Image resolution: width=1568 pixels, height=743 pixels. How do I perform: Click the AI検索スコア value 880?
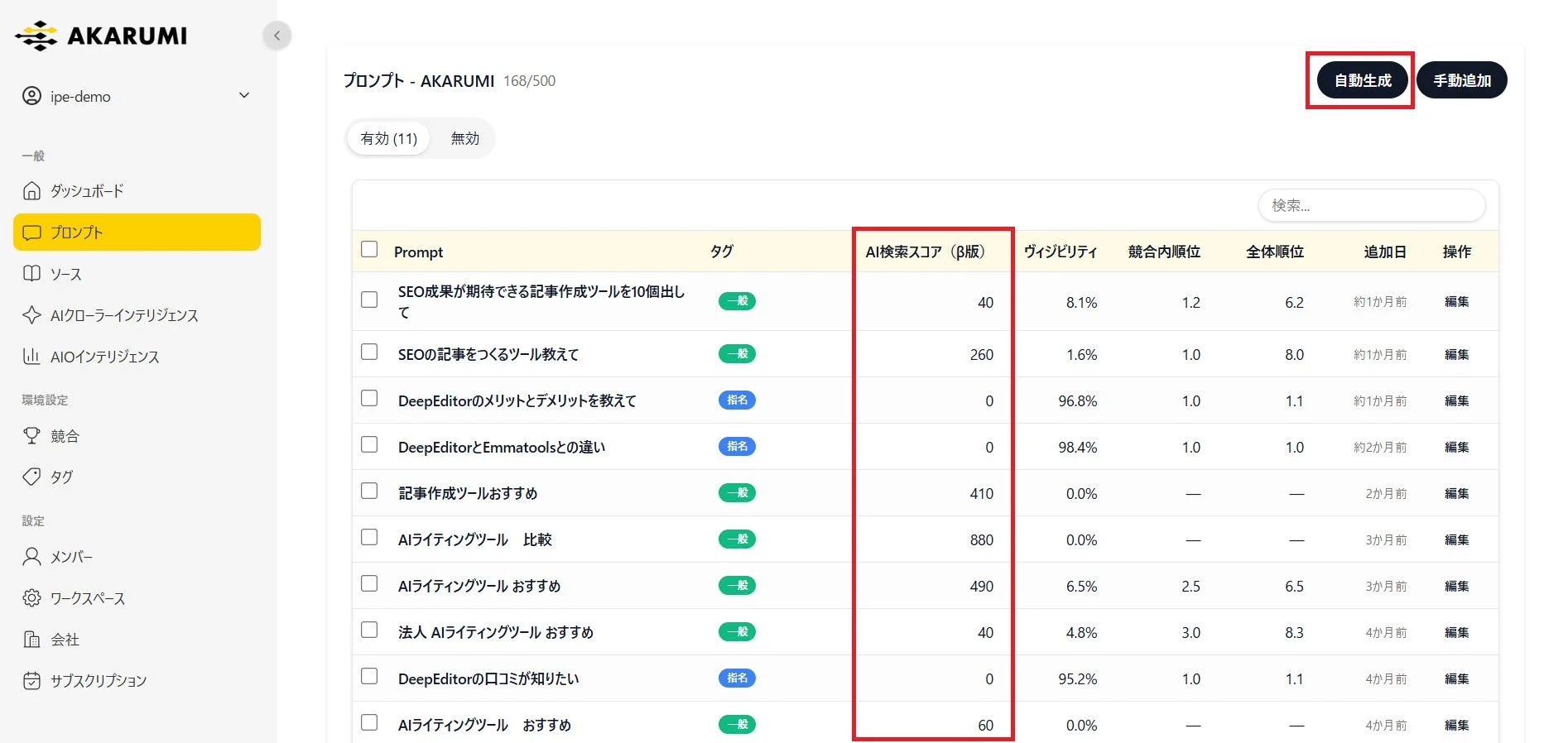(982, 539)
